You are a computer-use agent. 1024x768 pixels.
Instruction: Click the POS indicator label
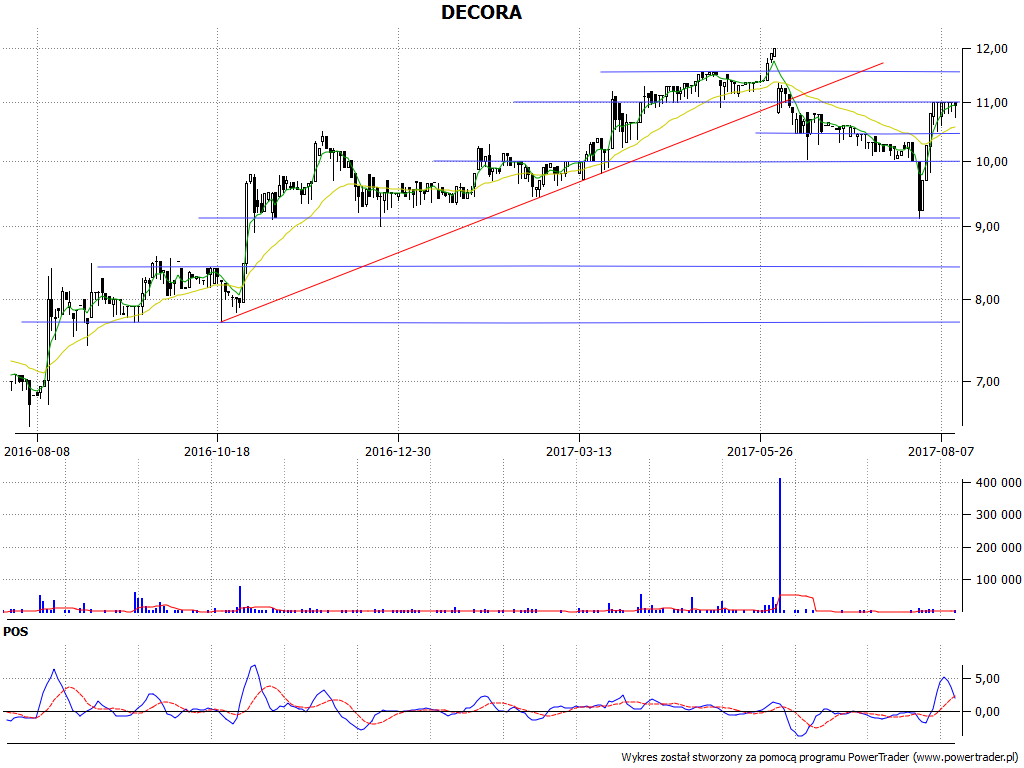point(16,632)
